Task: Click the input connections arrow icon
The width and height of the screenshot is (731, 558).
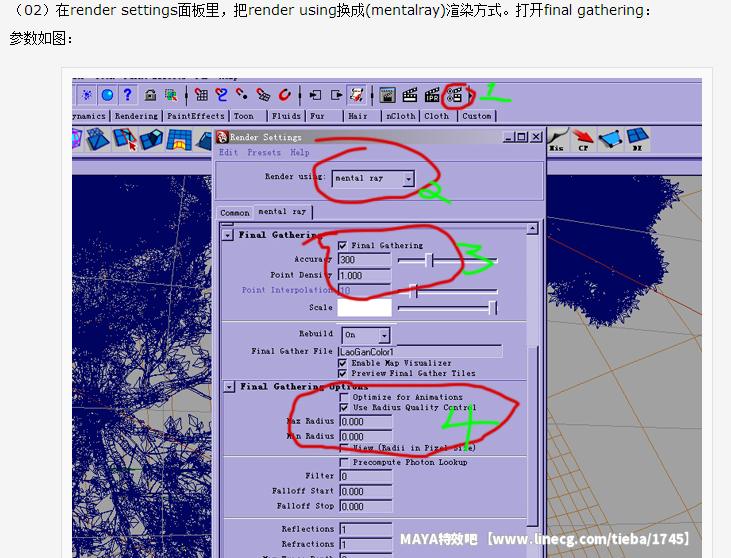Action: point(316,95)
